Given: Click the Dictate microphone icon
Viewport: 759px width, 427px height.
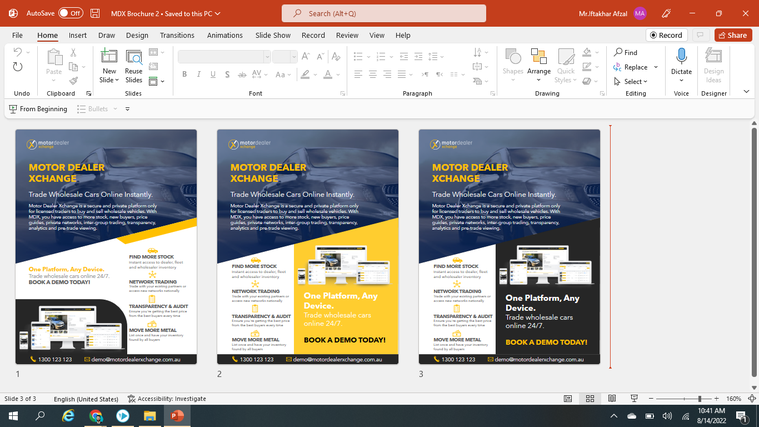Looking at the screenshot, I should click(x=681, y=58).
